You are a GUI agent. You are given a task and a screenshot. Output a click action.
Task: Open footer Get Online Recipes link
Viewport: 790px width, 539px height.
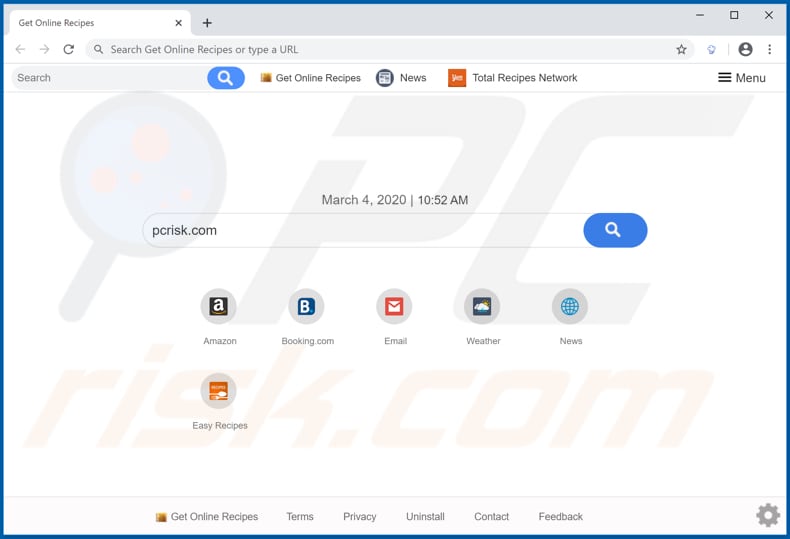point(207,516)
